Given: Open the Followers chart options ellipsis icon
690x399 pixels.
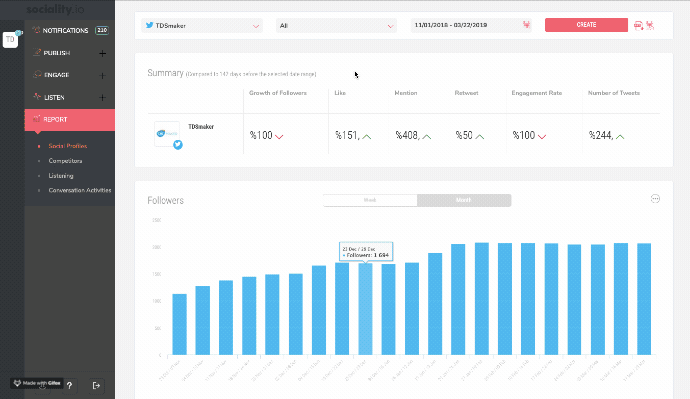Looking at the screenshot, I should coord(655,199).
